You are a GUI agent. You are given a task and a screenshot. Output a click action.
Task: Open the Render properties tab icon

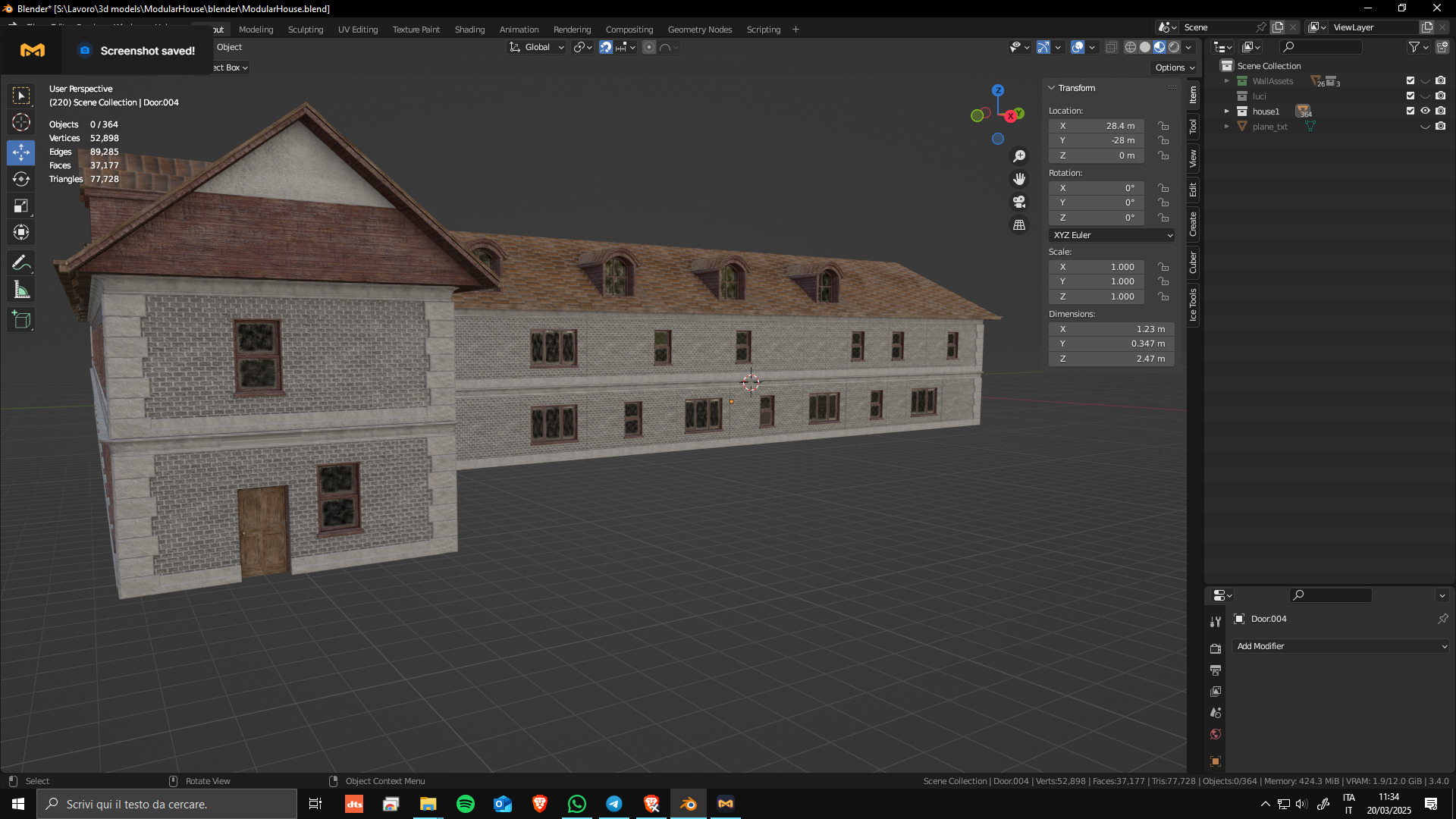[x=1216, y=649]
